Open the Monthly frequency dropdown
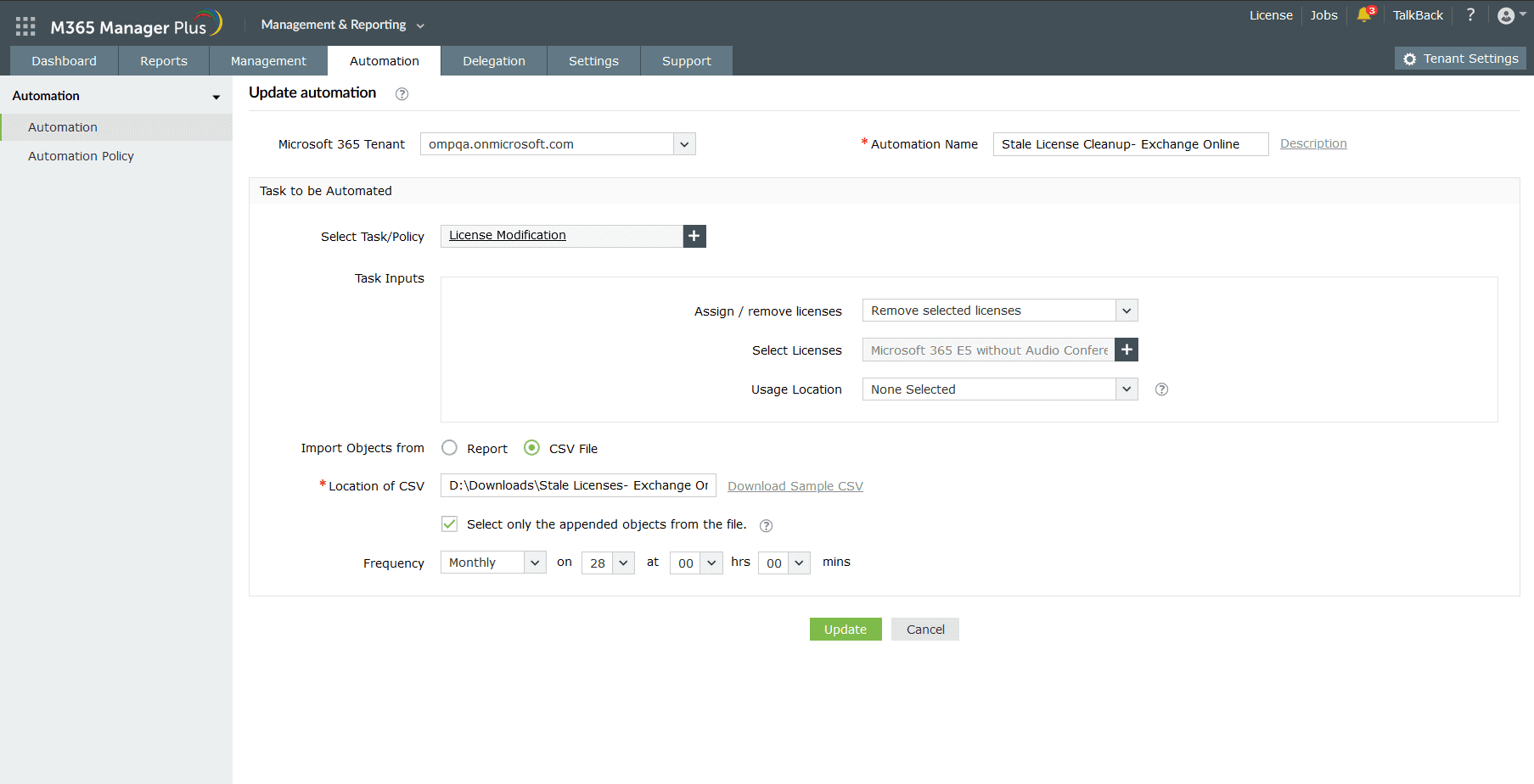Screen dimensions: 1534x784 tap(535, 562)
